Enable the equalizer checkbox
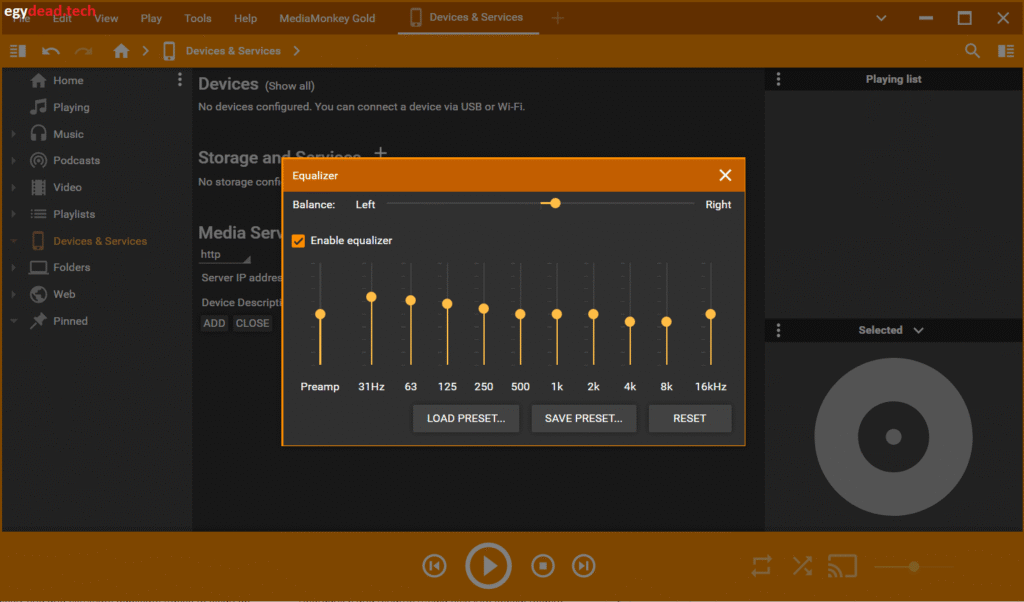This screenshot has height=602, width=1024. [x=297, y=240]
